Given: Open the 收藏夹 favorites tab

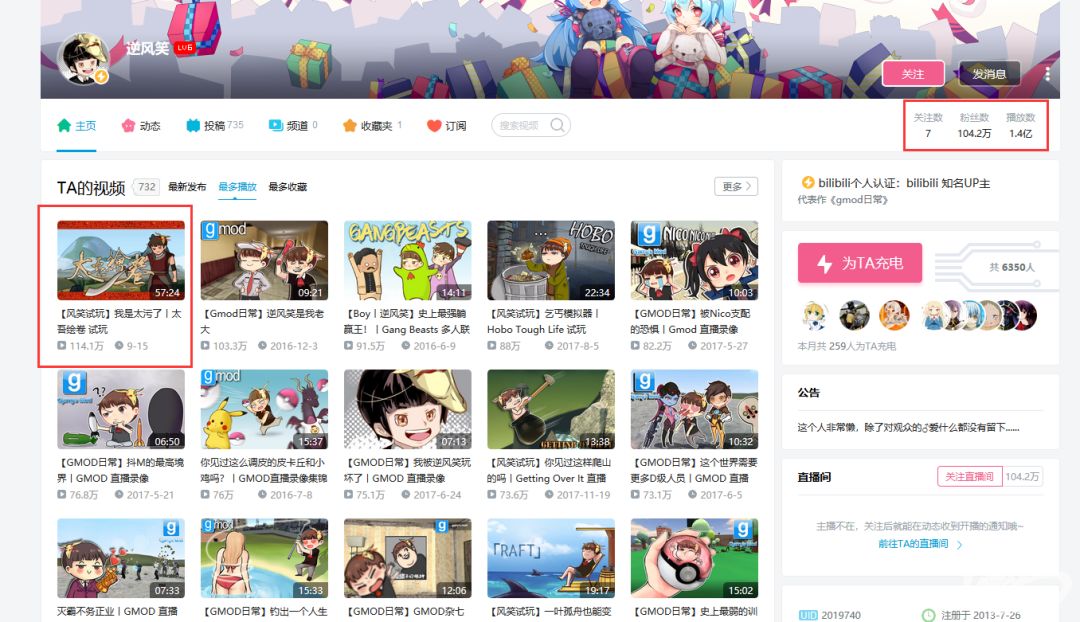Looking at the screenshot, I should click(x=372, y=125).
